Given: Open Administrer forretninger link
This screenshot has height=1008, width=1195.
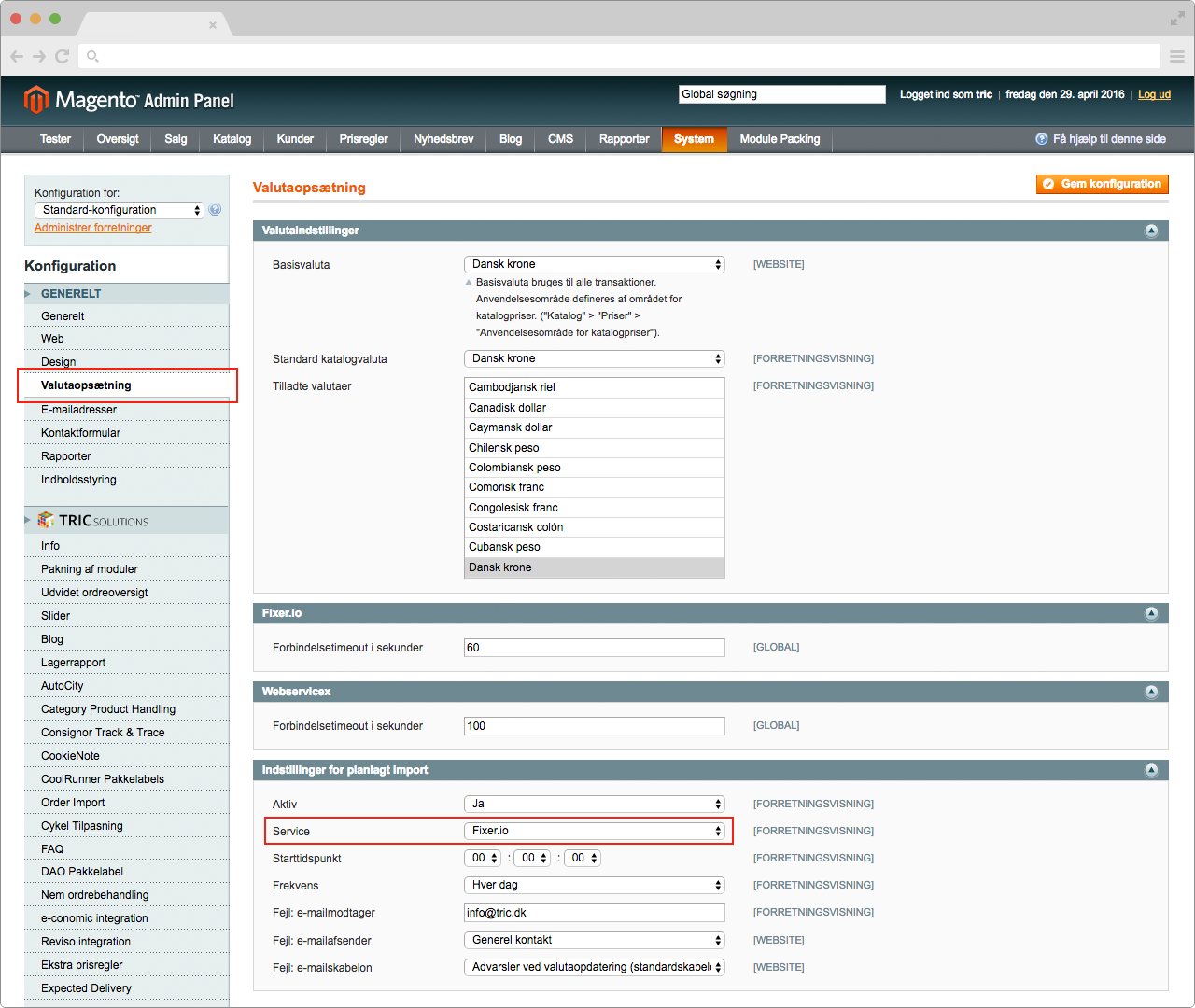Looking at the screenshot, I should tap(93, 228).
